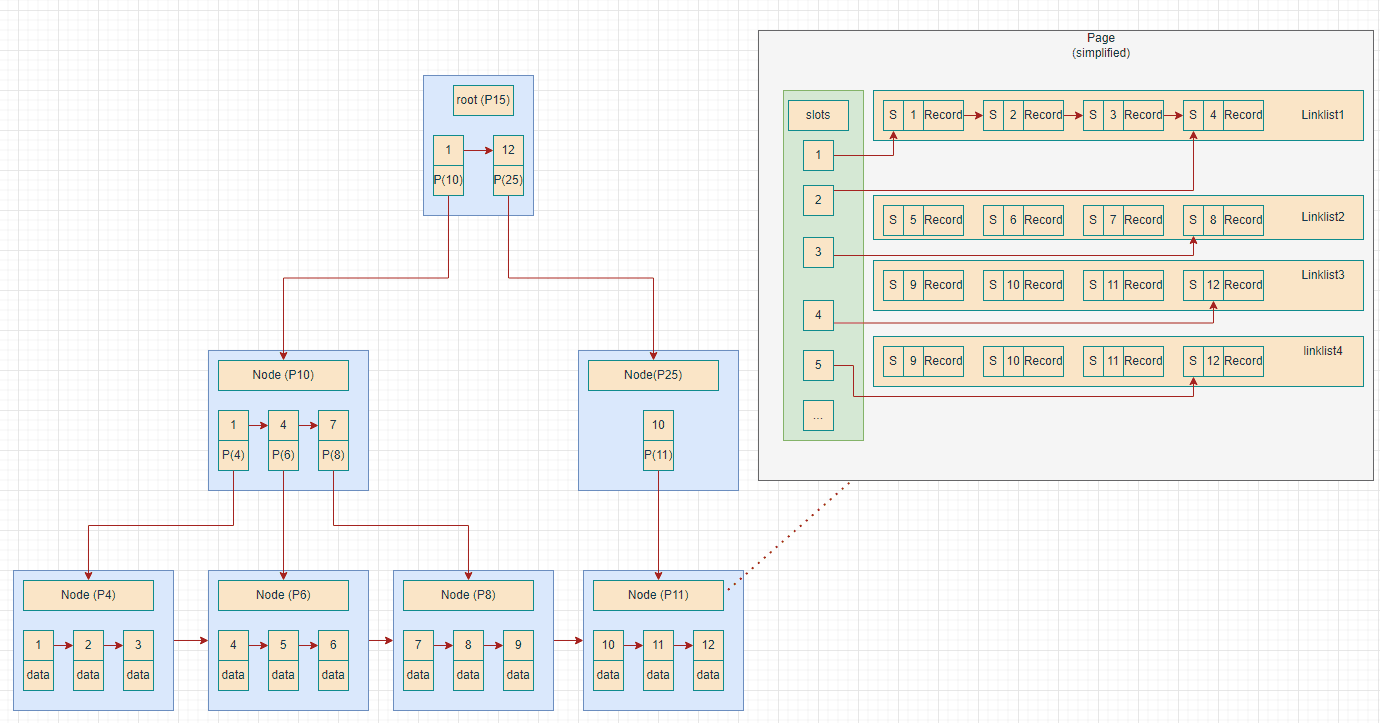Click the Node (P4) title bar

pos(88,594)
